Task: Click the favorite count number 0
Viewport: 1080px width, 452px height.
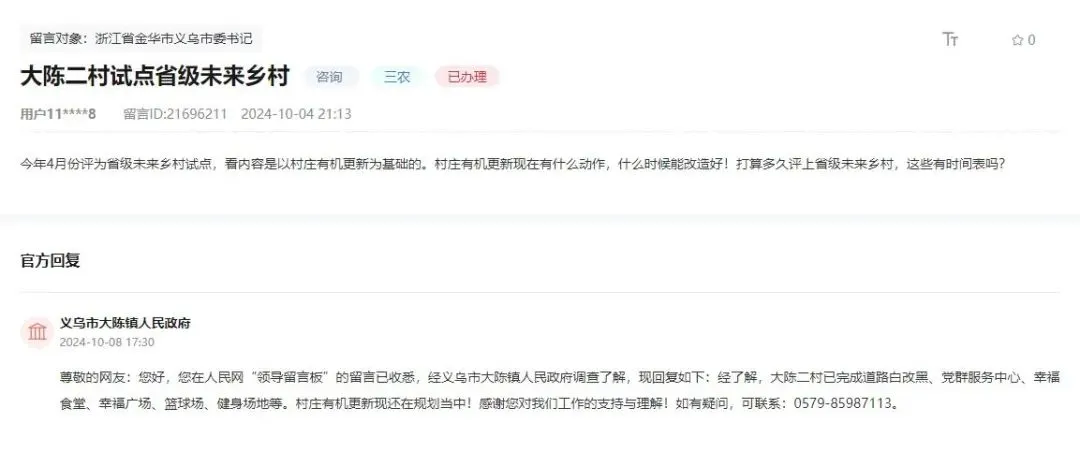Action: (x=1031, y=40)
